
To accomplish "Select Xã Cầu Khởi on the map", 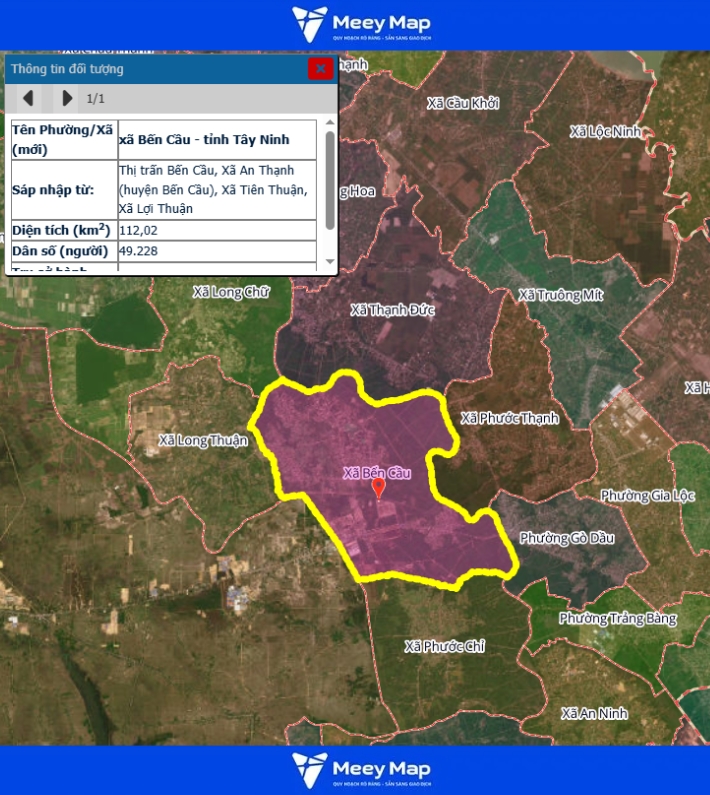I will (x=462, y=103).
